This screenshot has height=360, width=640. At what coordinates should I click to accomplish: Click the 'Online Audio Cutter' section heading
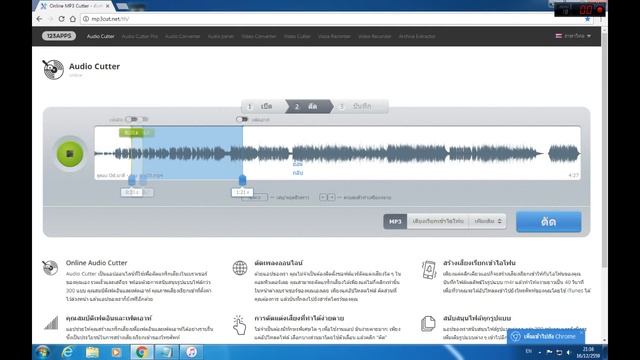coord(97,263)
